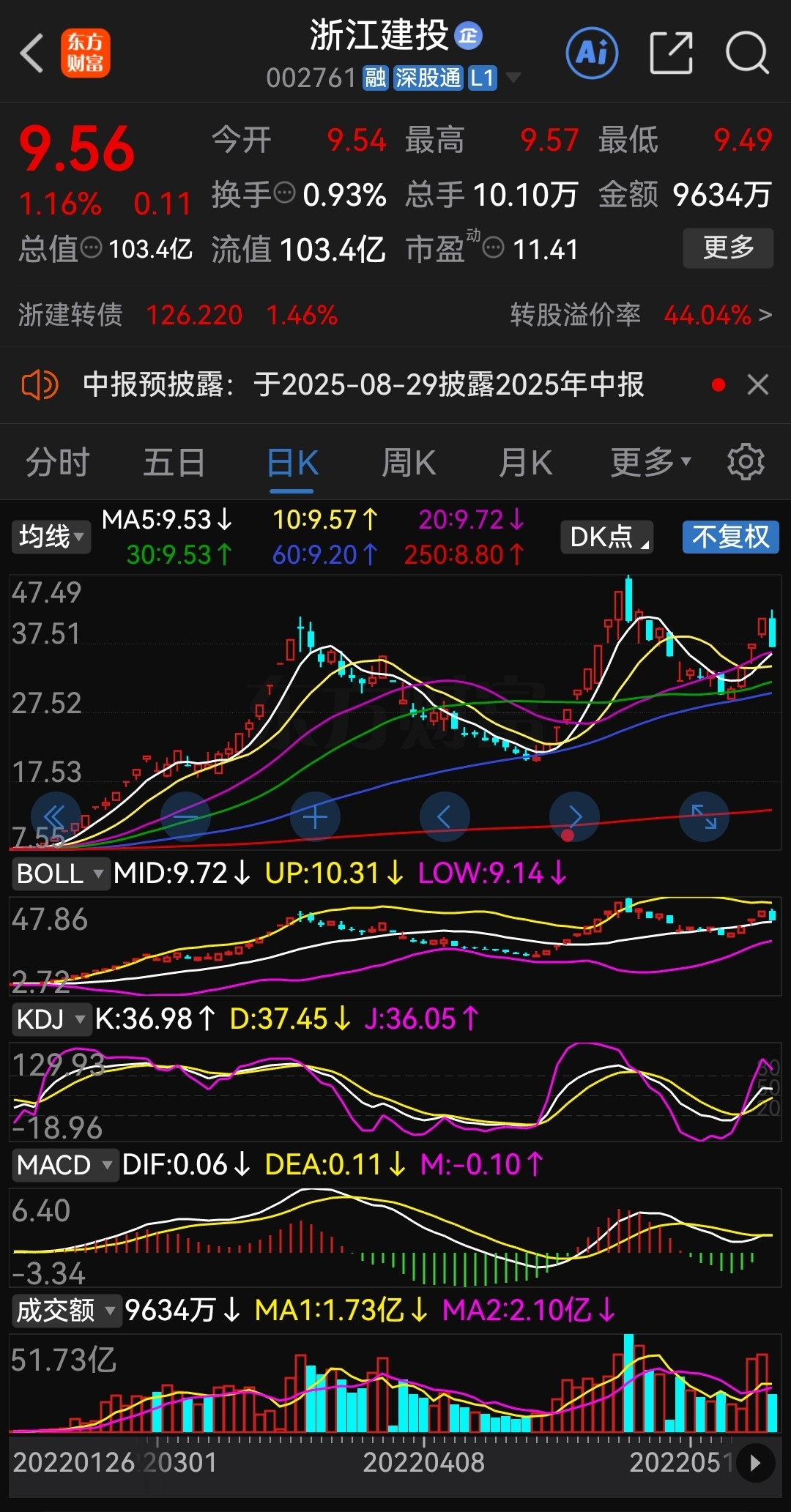Open stock code dropdown arrow
The image size is (791, 1512).
tap(513, 78)
